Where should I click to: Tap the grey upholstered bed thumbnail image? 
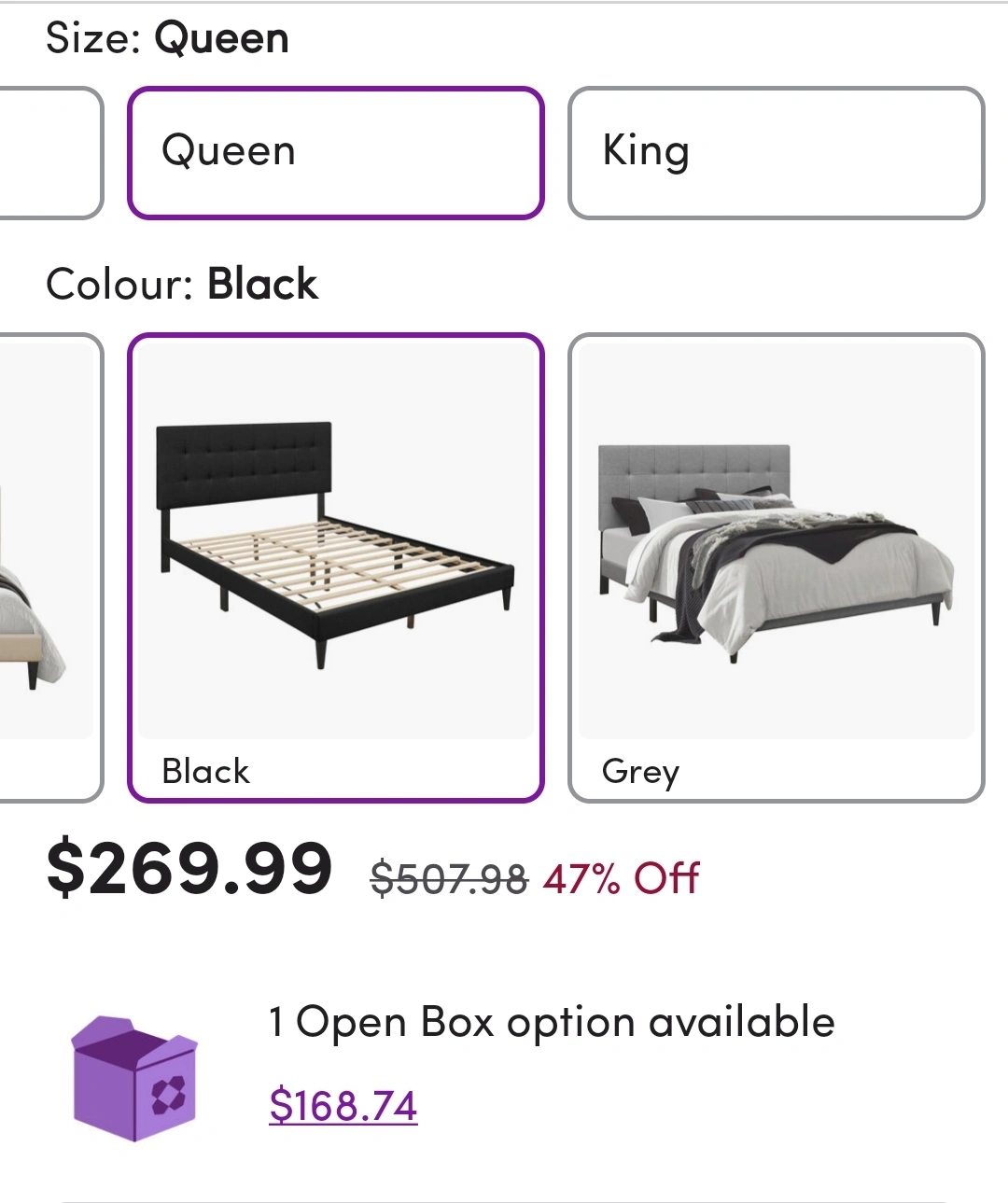(x=776, y=541)
